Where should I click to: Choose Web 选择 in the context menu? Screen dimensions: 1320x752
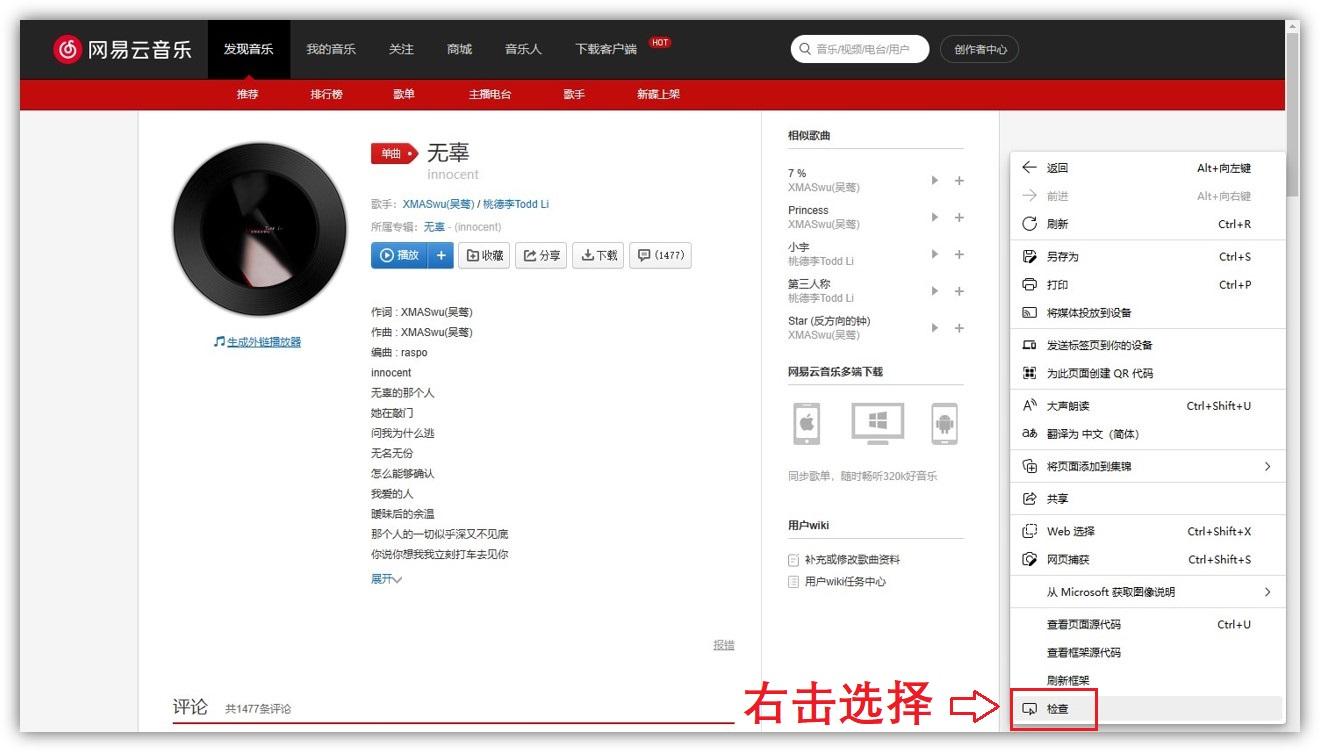[1147, 531]
